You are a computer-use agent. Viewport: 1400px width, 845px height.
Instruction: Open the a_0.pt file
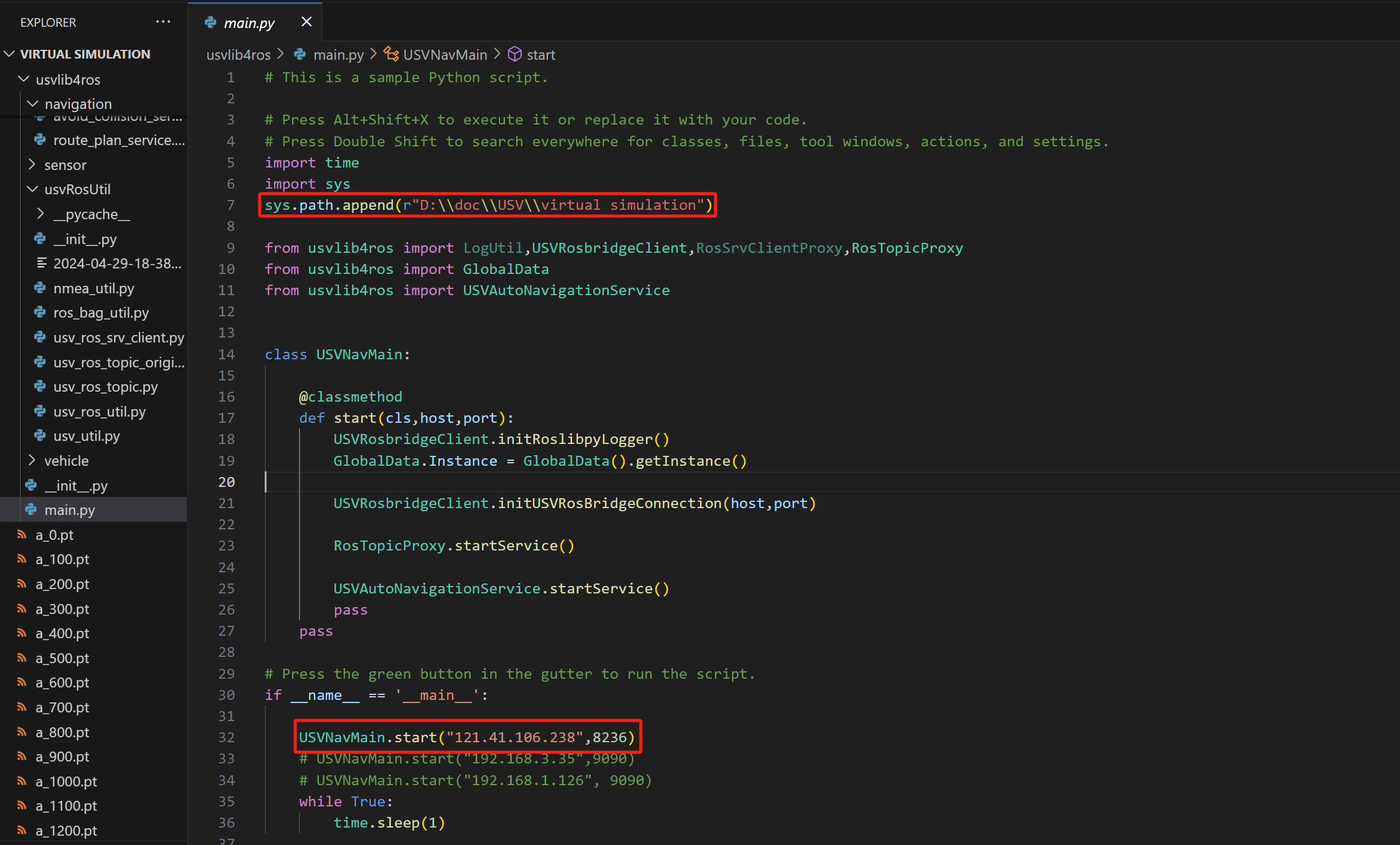[55, 534]
